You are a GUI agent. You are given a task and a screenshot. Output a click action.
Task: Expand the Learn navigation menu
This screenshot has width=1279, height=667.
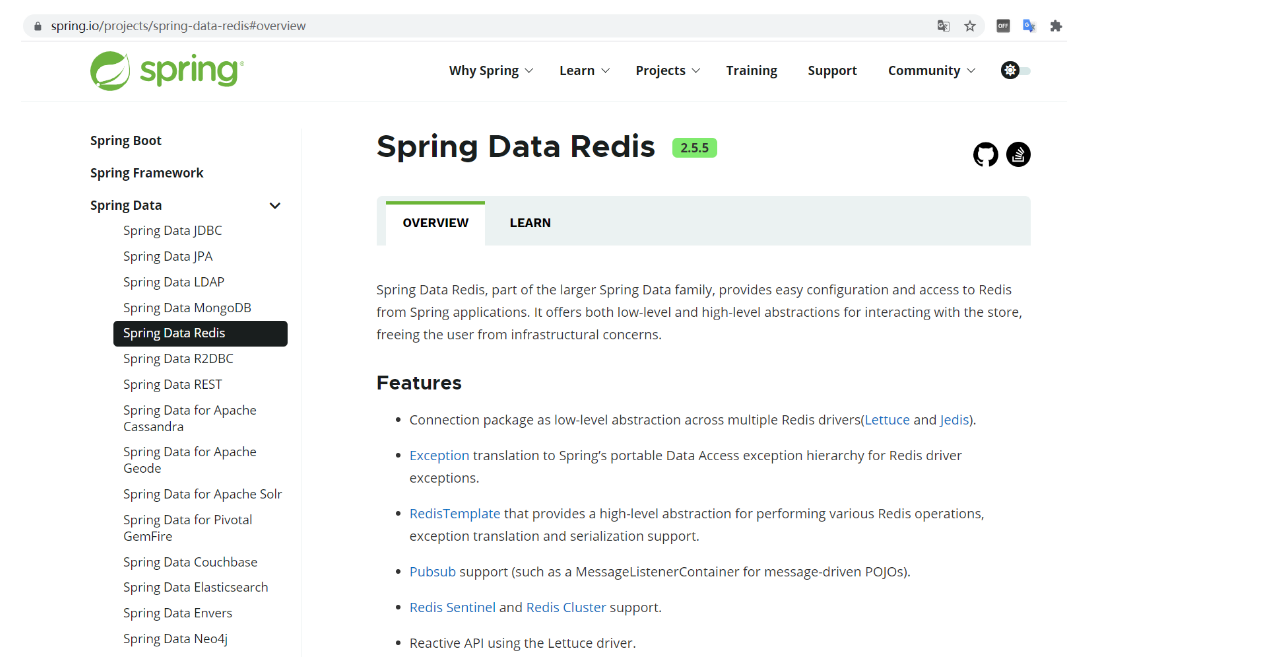[585, 71]
